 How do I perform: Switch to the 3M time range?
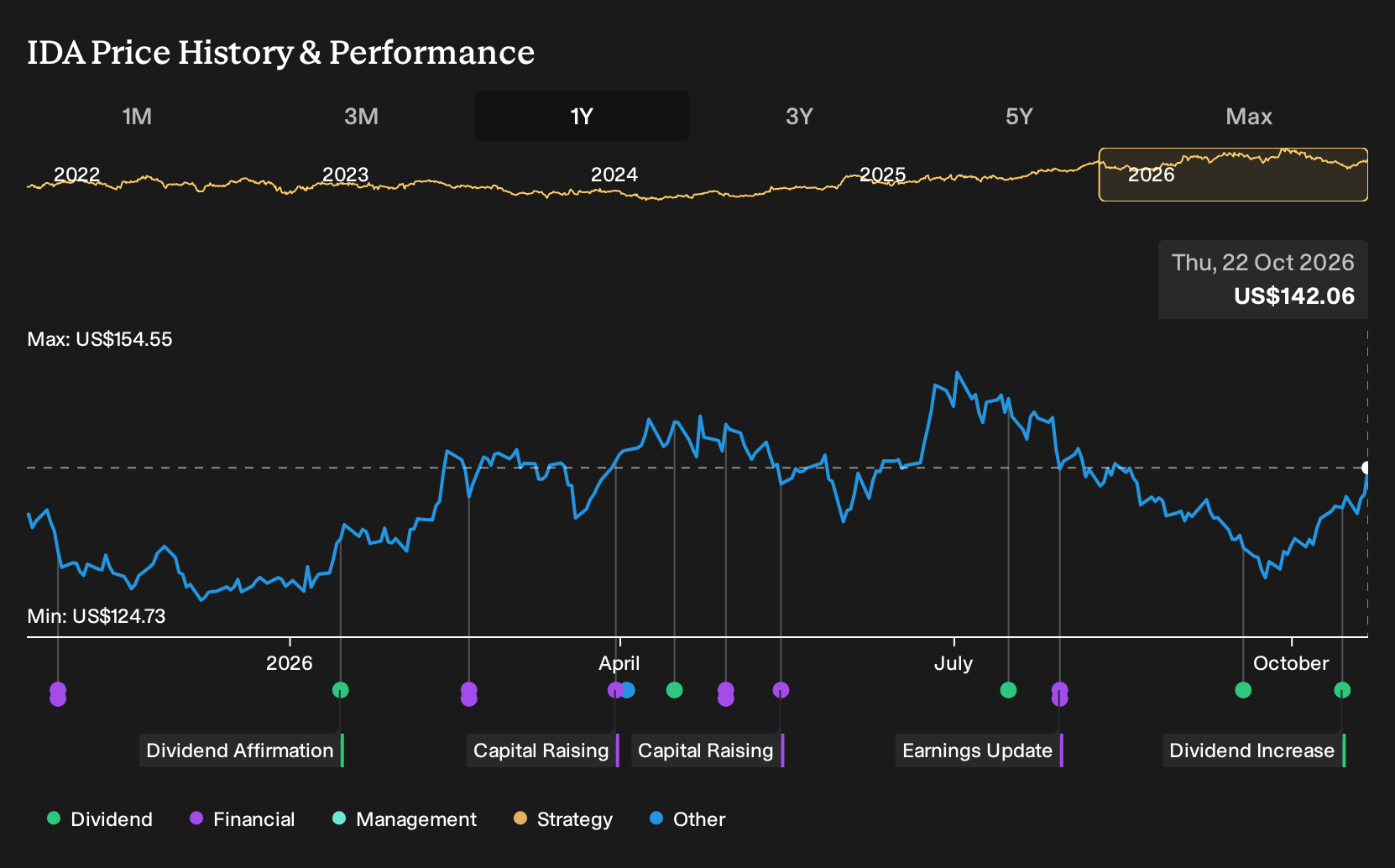(361, 116)
